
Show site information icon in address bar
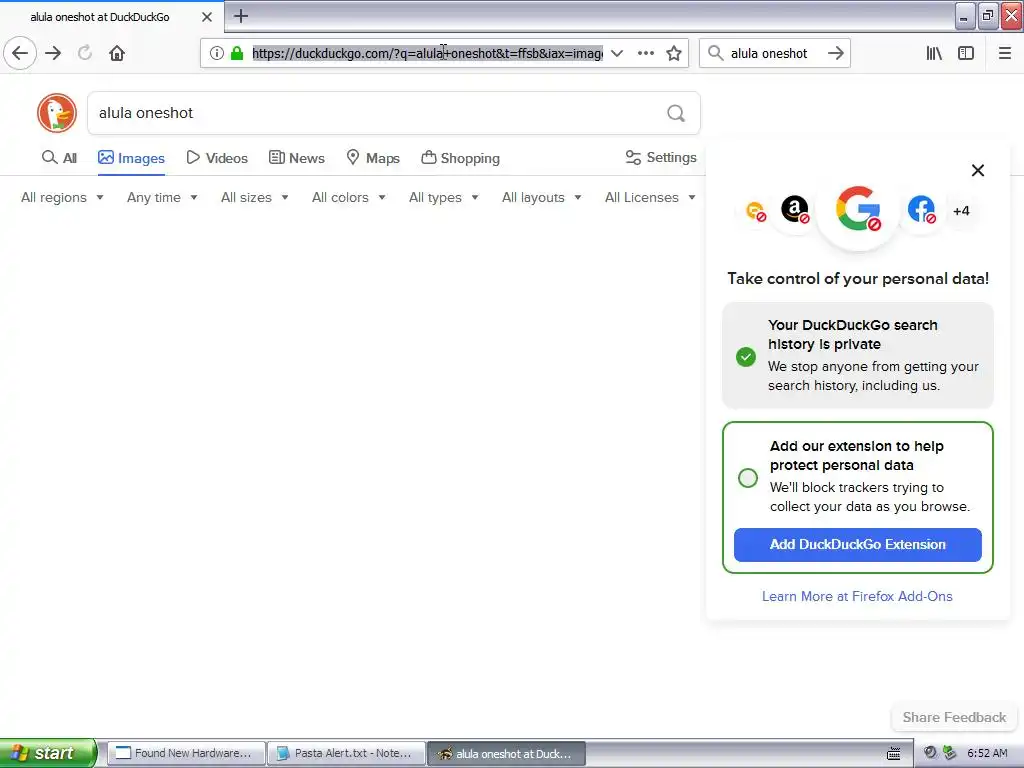tap(216, 53)
